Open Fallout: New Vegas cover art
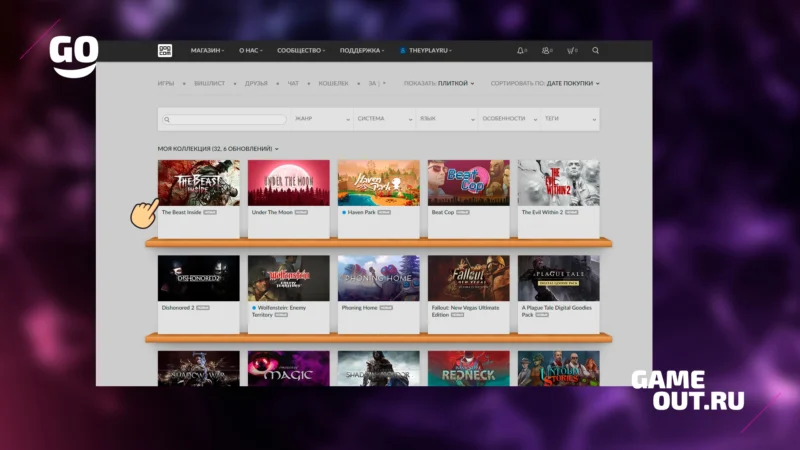This screenshot has width=800, height=450. pos(468,278)
